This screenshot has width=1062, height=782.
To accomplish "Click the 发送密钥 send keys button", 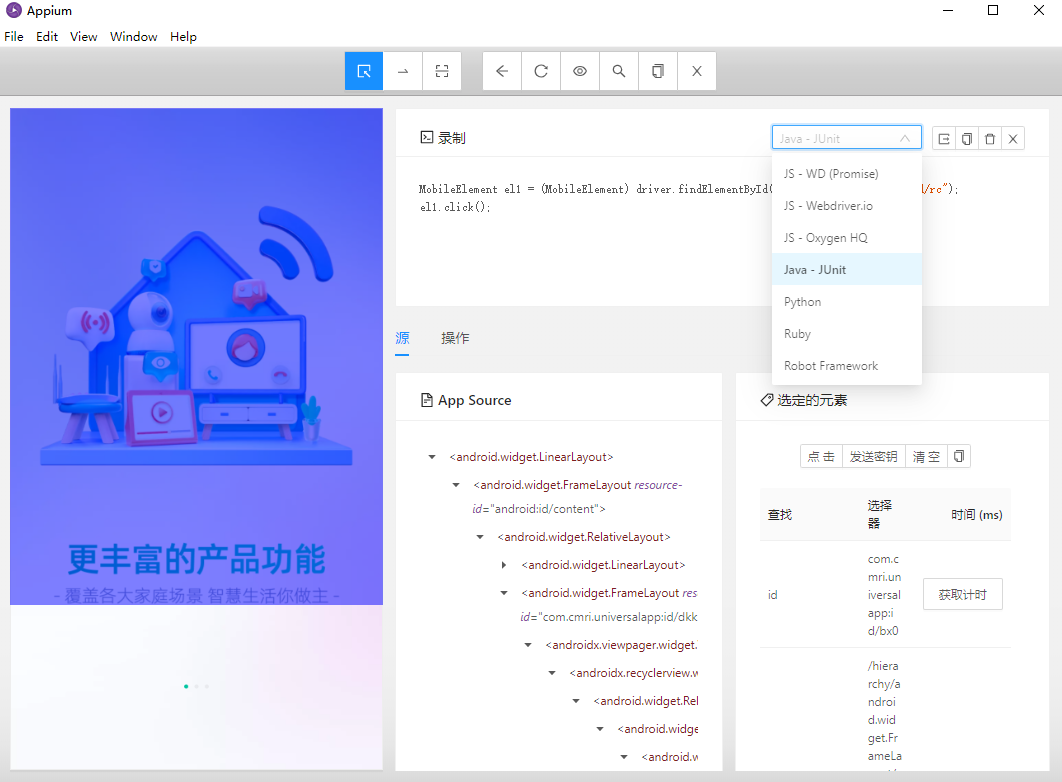I will tap(873, 456).
